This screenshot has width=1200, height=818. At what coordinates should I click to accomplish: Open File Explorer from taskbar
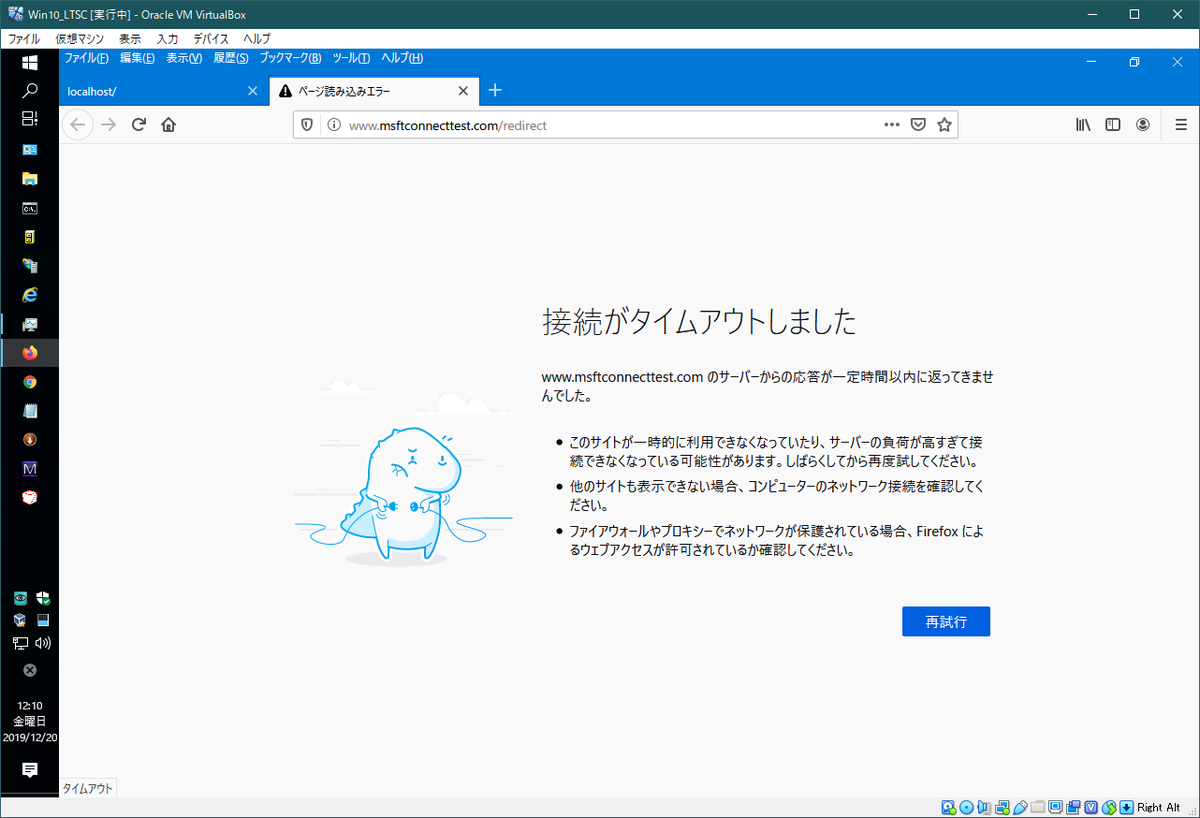coord(29,179)
